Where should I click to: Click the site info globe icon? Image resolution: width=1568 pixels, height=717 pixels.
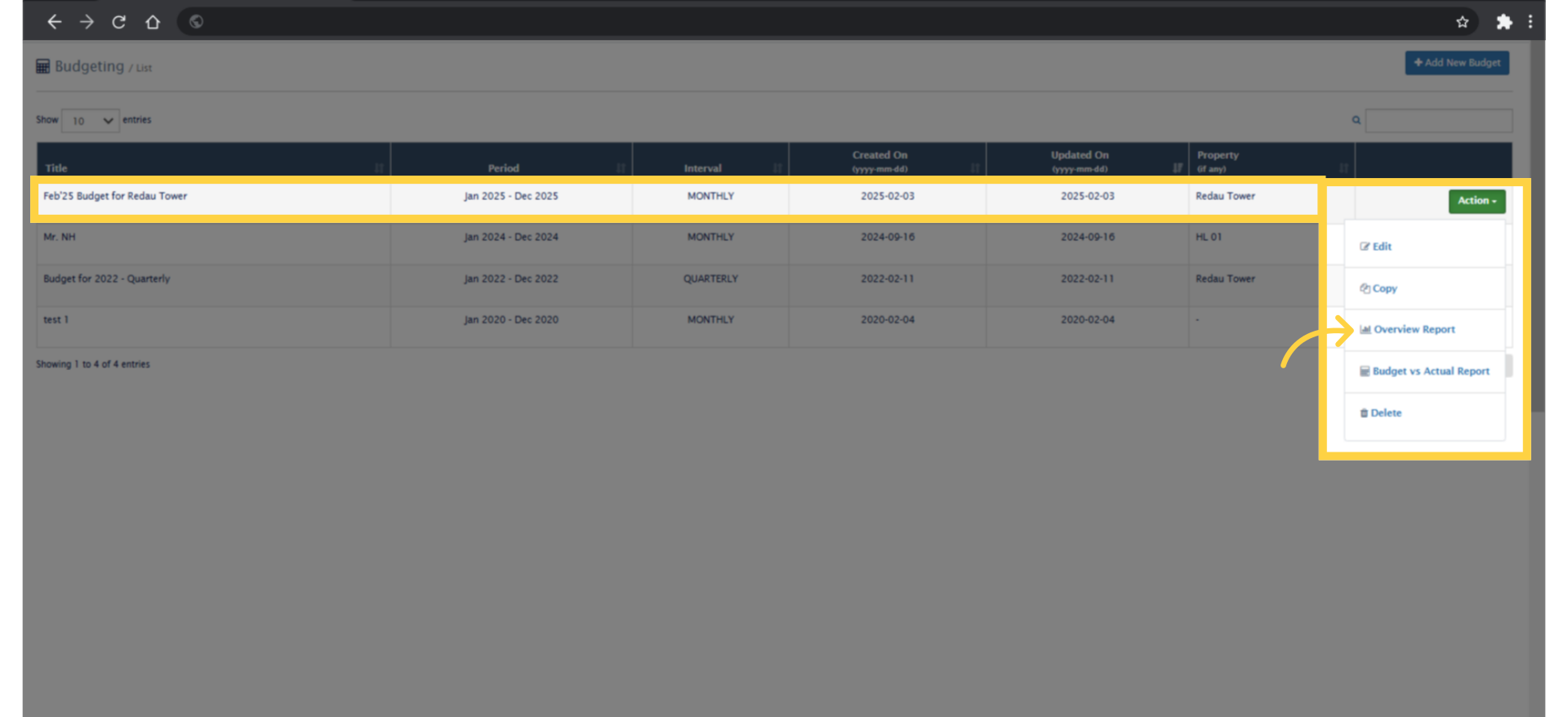point(196,22)
